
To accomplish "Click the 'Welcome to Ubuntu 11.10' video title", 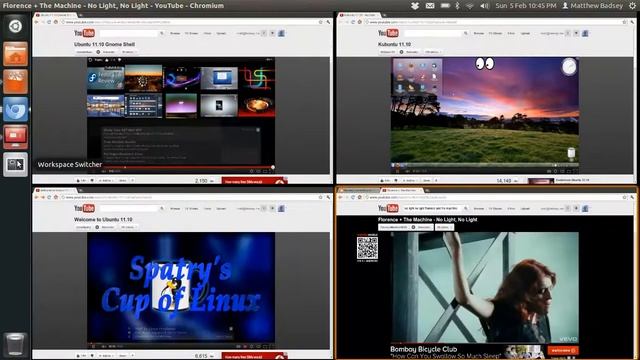I will 103,219.
